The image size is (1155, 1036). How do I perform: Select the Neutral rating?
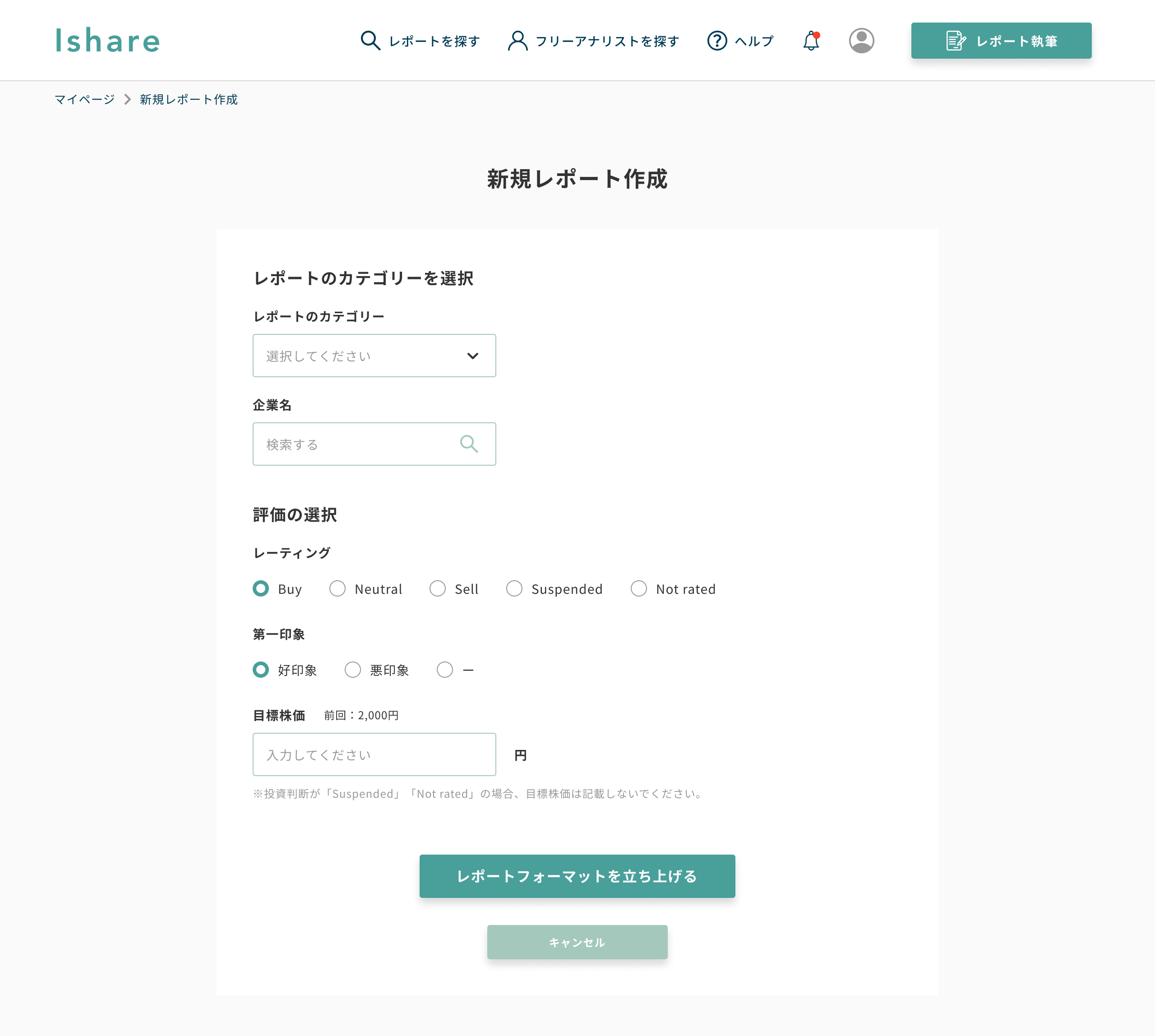coord(337,588)
